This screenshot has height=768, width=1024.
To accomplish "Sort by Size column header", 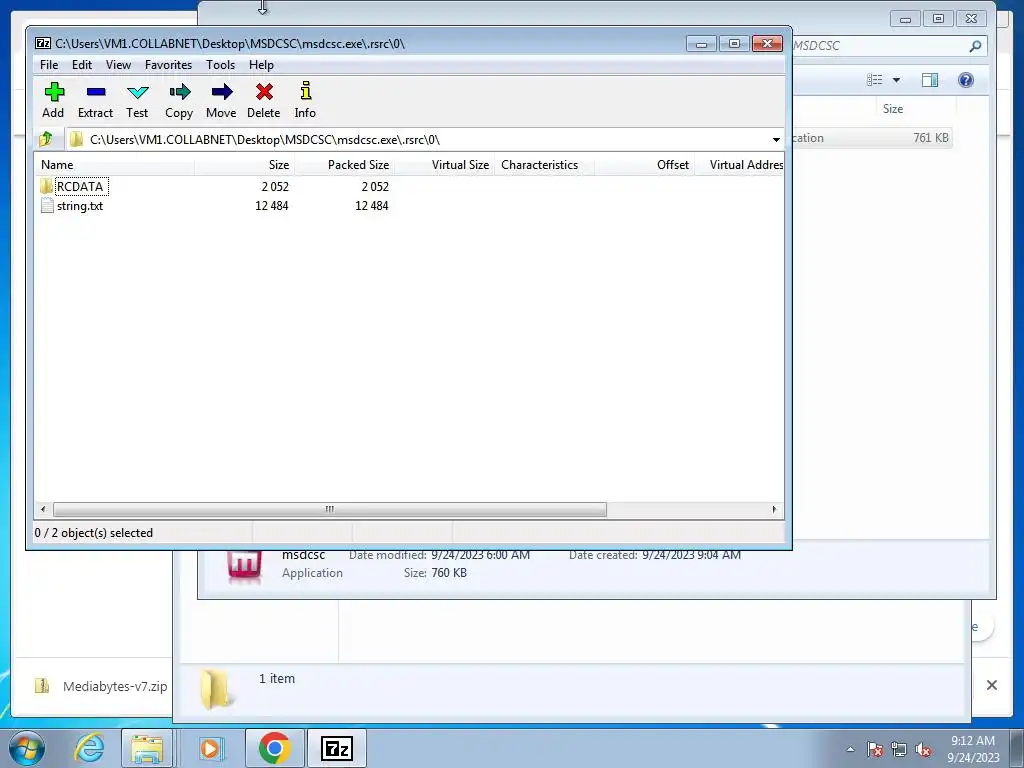I will [x=244, y=165].
